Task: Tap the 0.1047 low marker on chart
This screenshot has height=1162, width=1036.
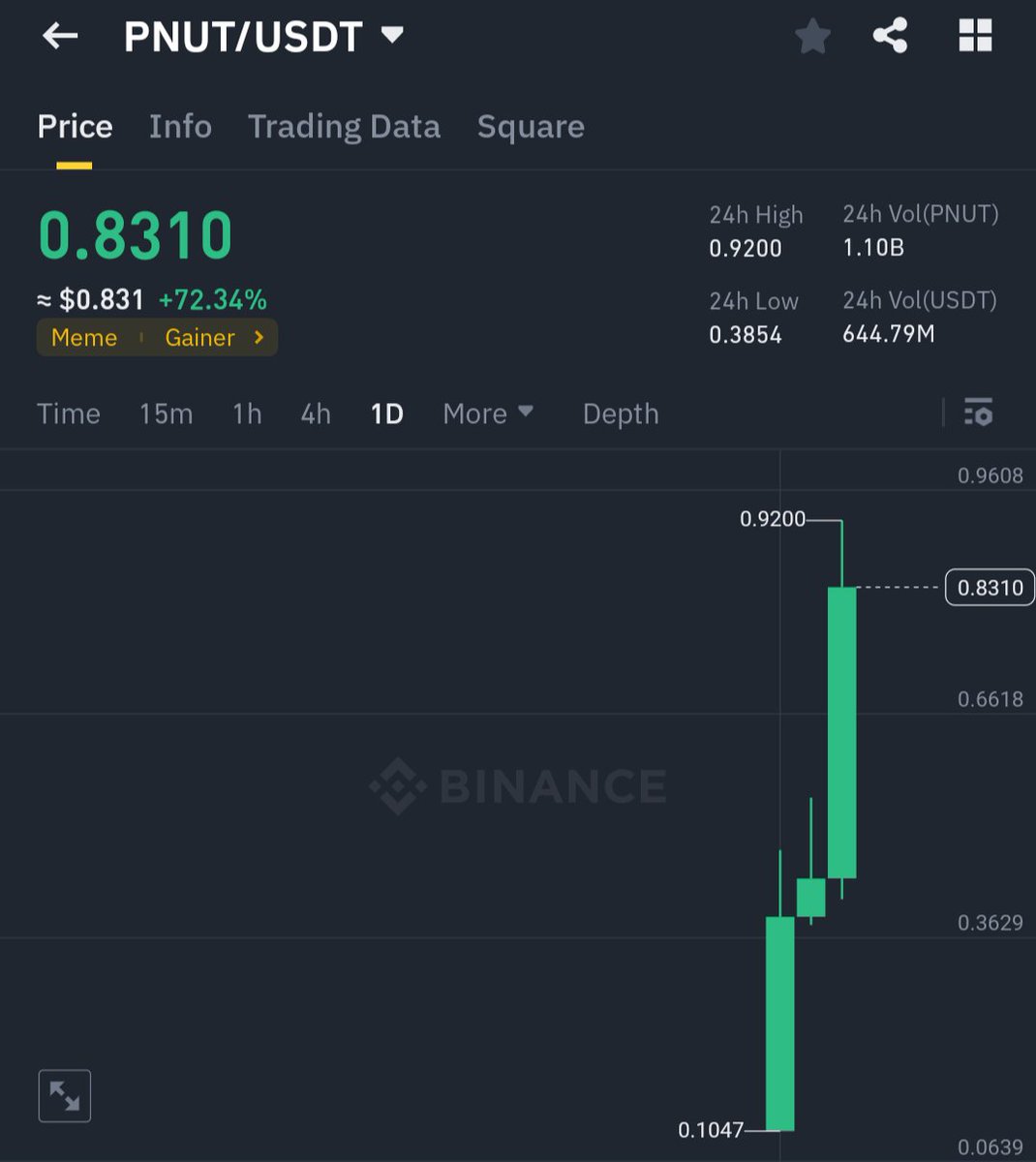Action: point(711,1130)
